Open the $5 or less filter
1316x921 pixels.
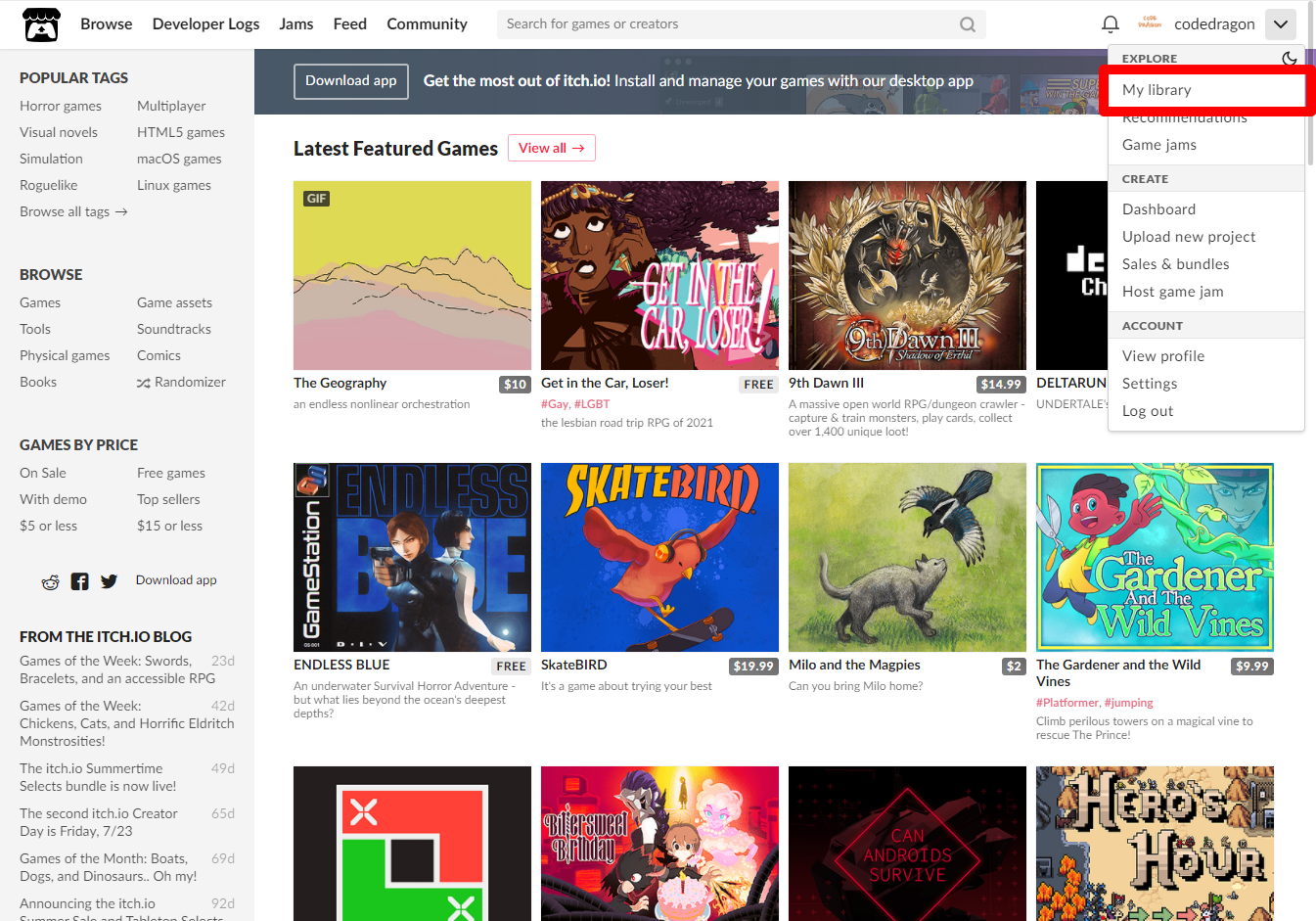(x=48, y=526)
